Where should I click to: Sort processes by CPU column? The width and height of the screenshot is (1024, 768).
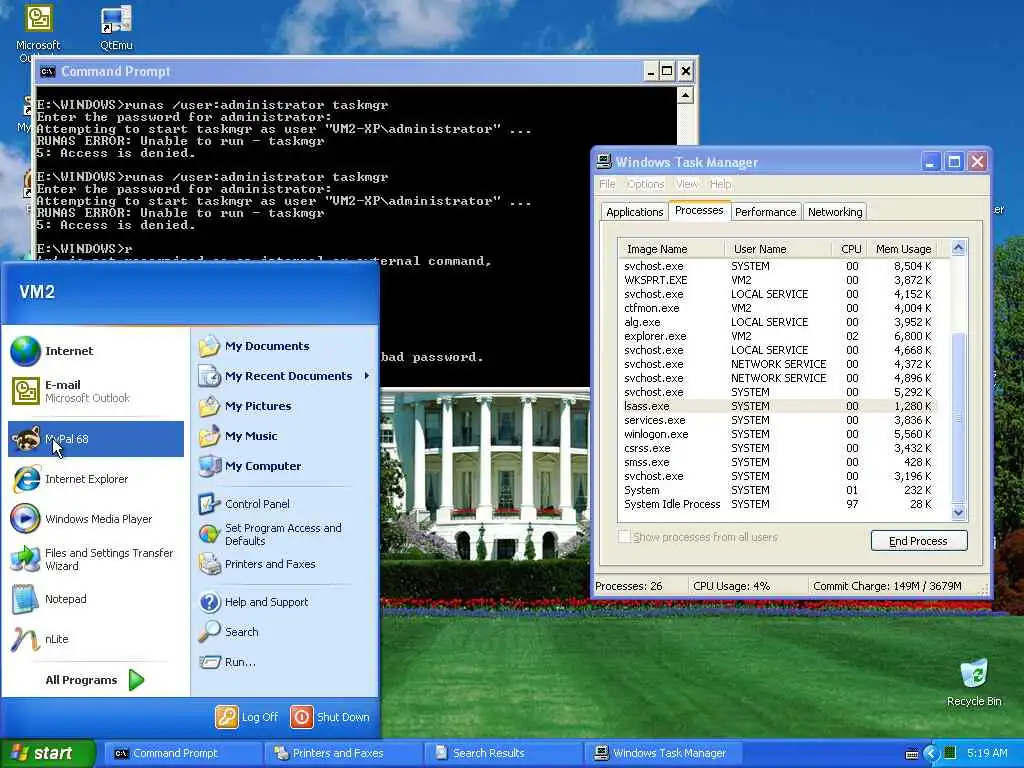tap(850, 249)
